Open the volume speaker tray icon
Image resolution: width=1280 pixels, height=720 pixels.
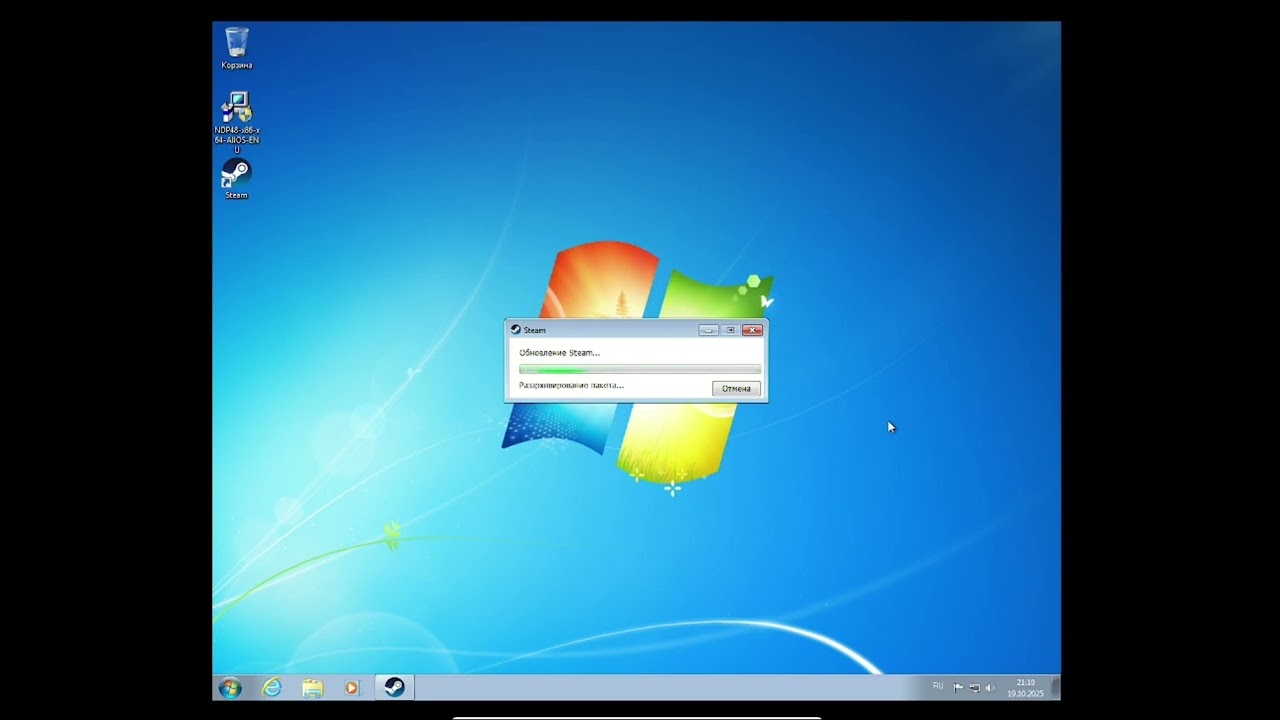[990, 688]
